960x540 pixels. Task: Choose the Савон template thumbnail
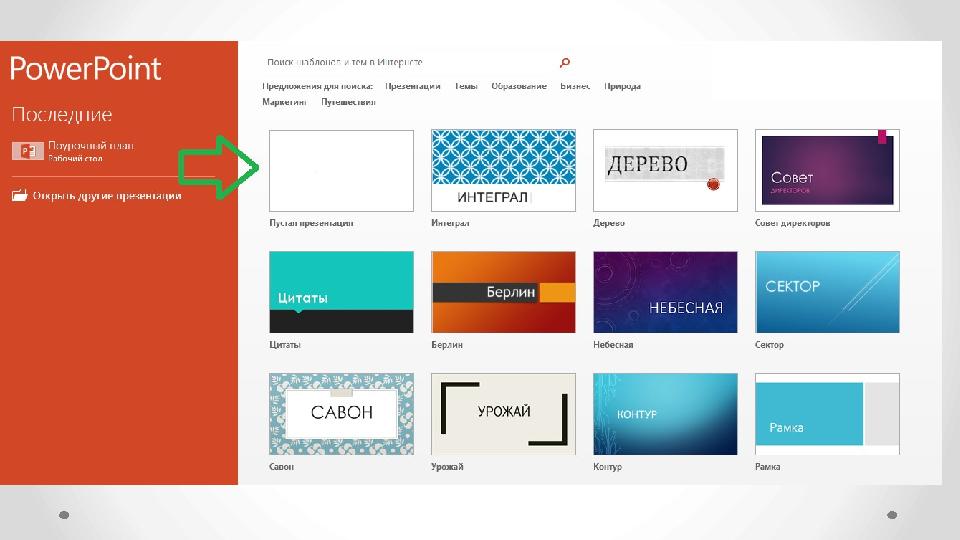pos(341,414)
